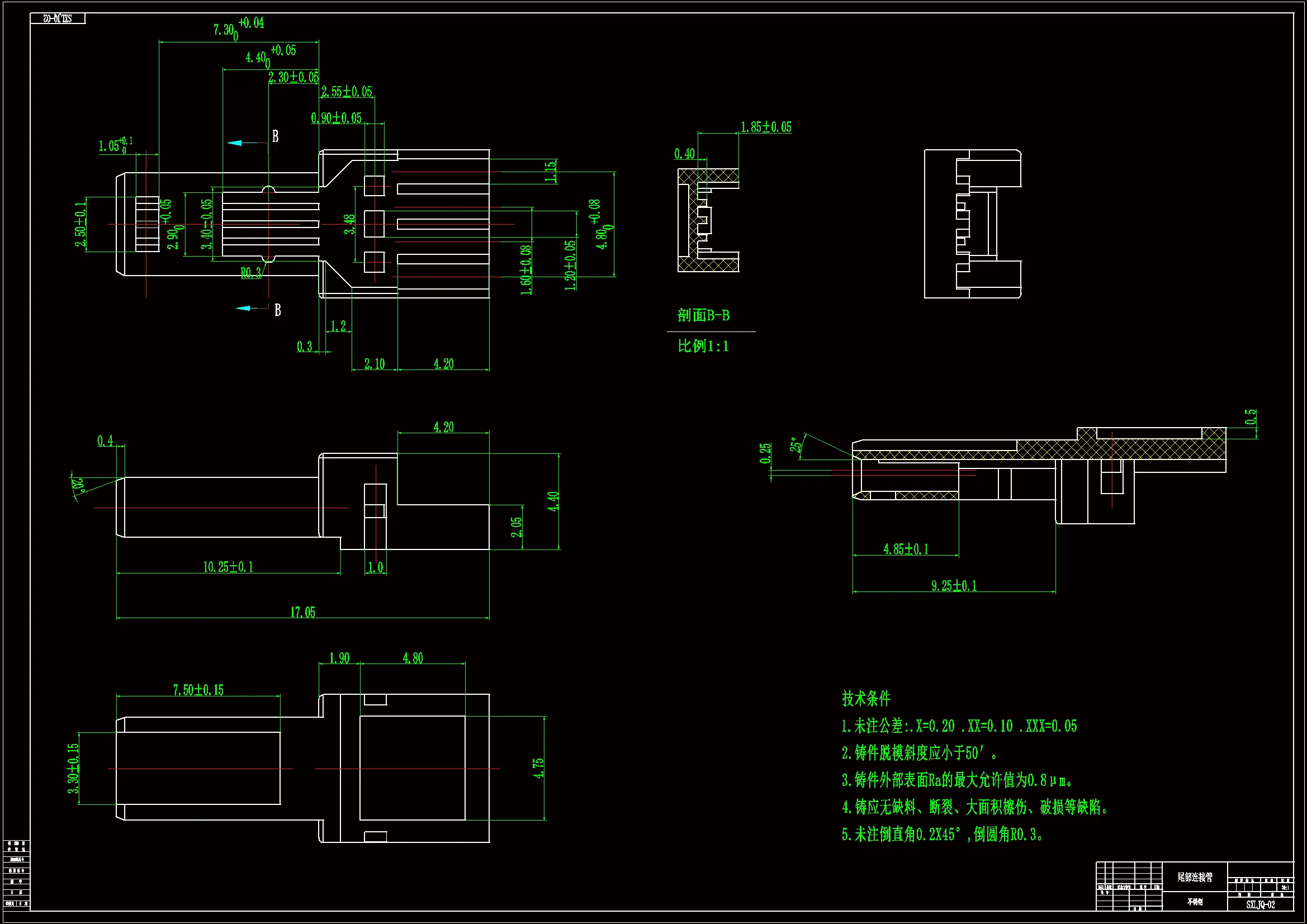Select the 9.25±0.1 dimension text
The height and width of the screenshot is (924, 1307).
(x=954, y=585)
